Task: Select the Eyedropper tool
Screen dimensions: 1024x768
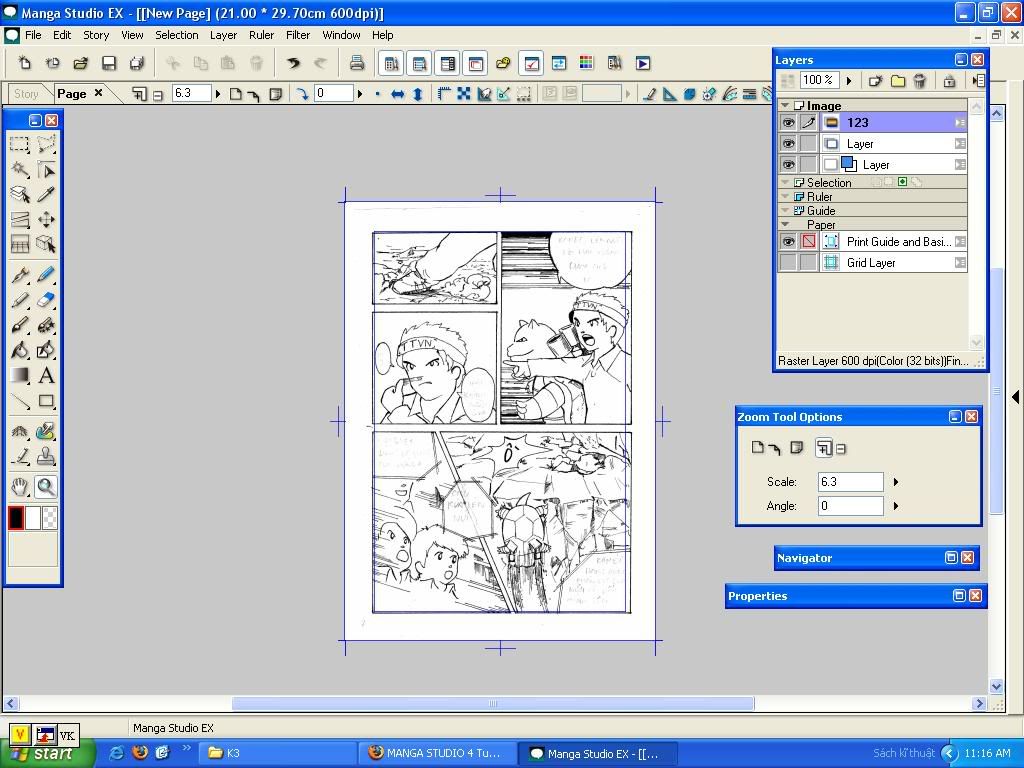Action: click(x=46, y=194)
